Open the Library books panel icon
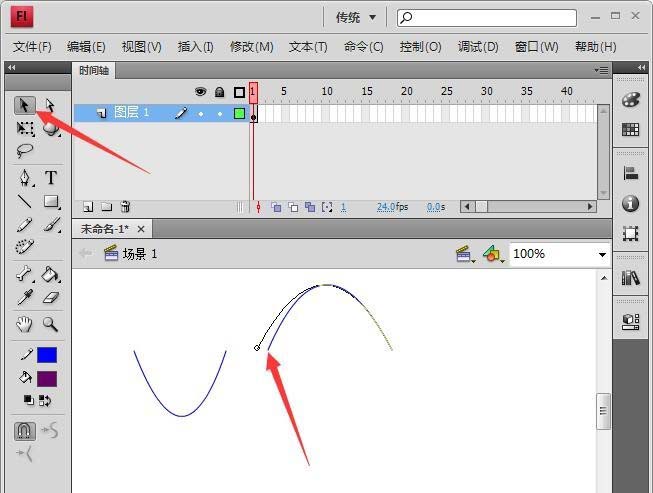 pyautogui.click(x=631, y=278)
